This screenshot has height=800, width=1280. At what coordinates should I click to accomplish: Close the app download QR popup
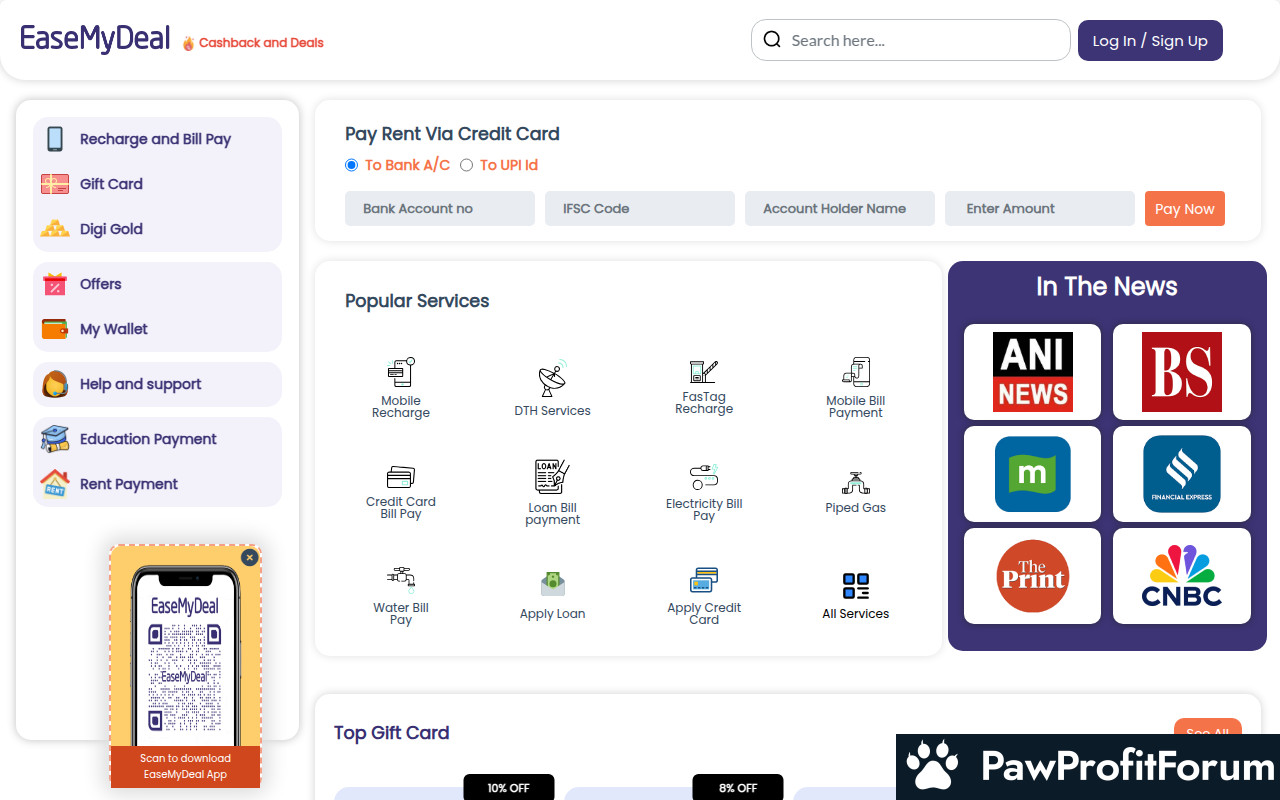(250, 557)
